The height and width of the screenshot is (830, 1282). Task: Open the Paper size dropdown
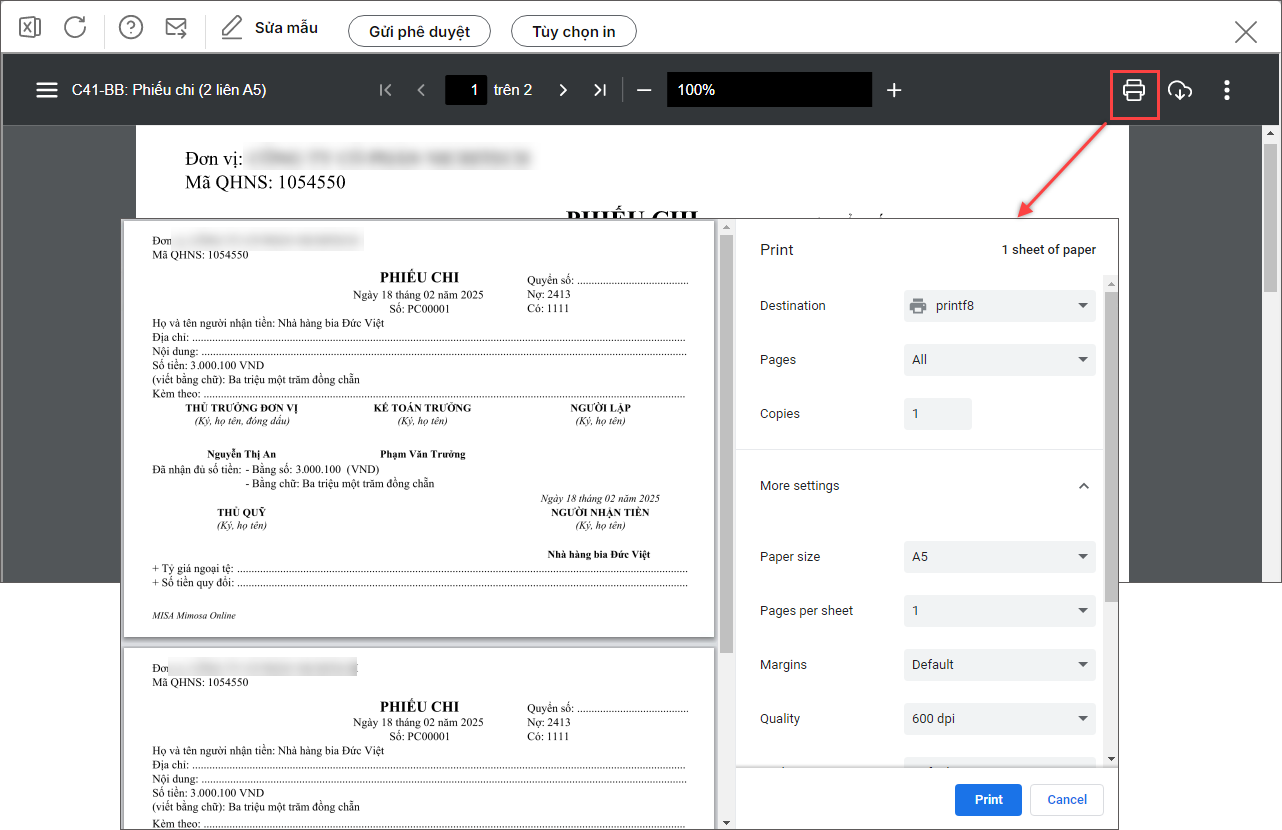(x=998, y=557)
